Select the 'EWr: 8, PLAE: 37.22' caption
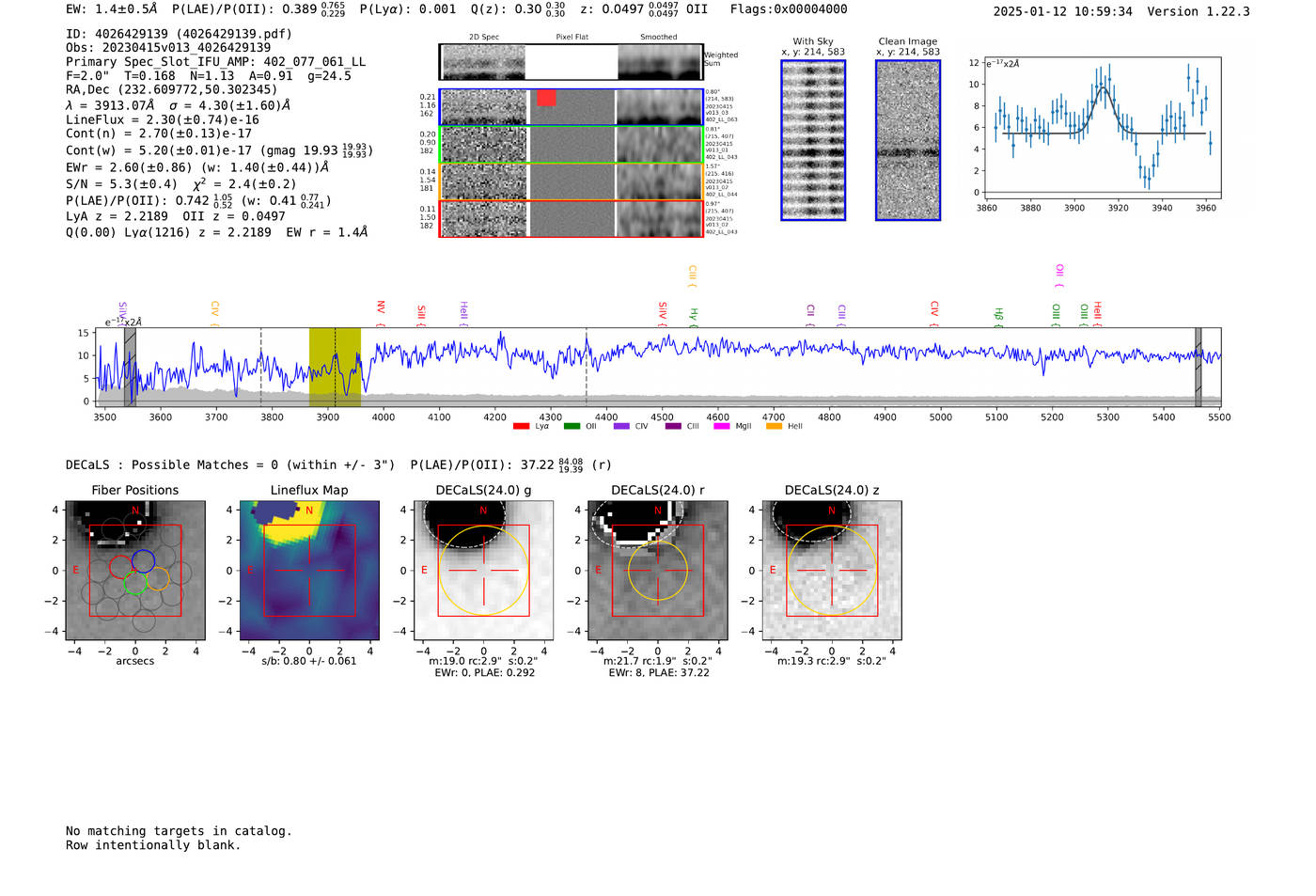This screenshot has width=1316, height=896. pyautogui.click(x=659, y=673)
